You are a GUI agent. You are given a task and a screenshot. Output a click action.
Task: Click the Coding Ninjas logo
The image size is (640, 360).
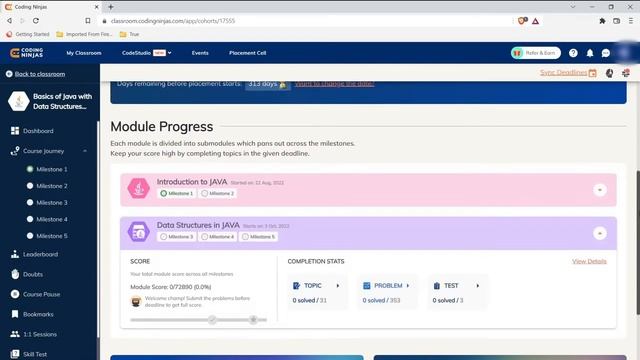point(27,53)
